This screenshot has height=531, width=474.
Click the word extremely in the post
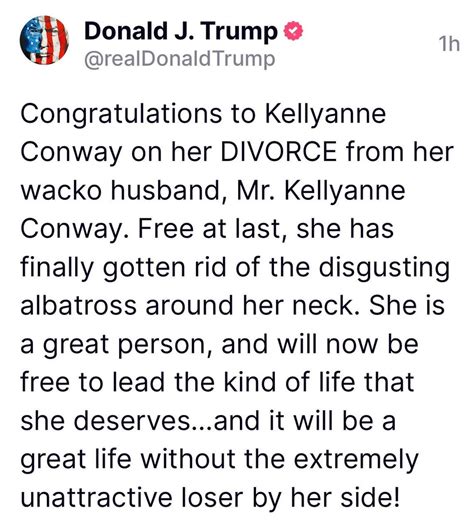point(356,460)
